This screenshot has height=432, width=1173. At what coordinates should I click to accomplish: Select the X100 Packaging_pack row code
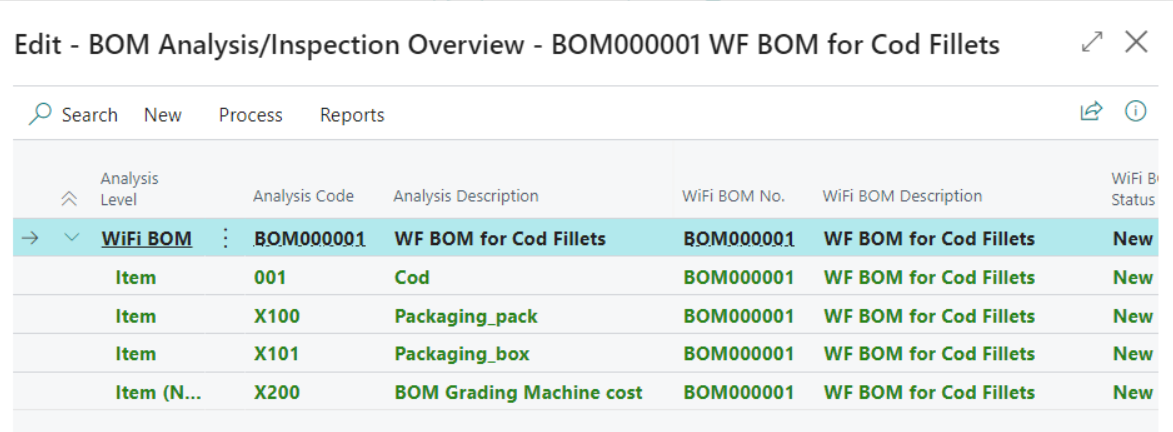pyautogui.click(x=277, y=316)
